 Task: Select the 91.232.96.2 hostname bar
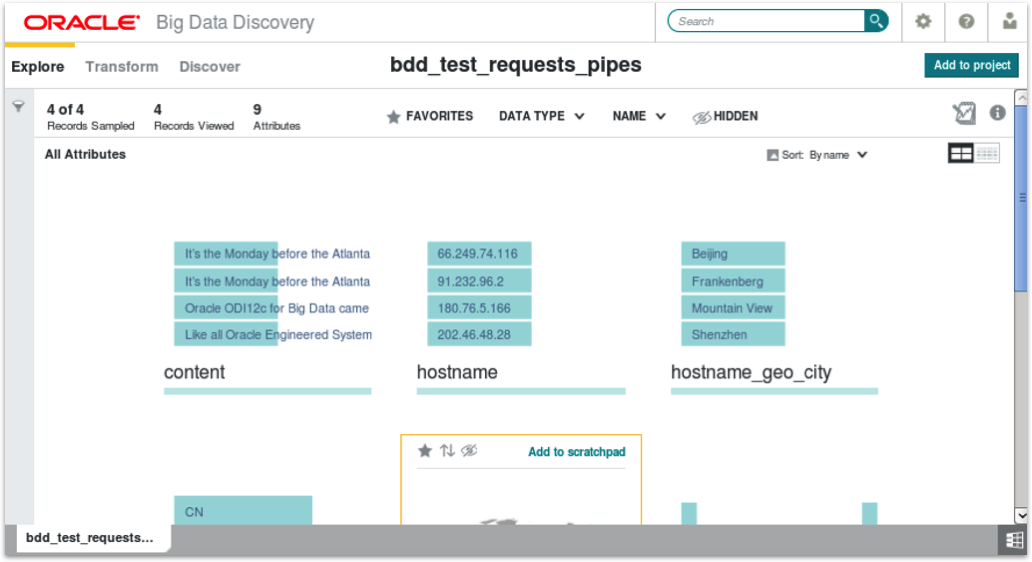click(x=479, y=281)
